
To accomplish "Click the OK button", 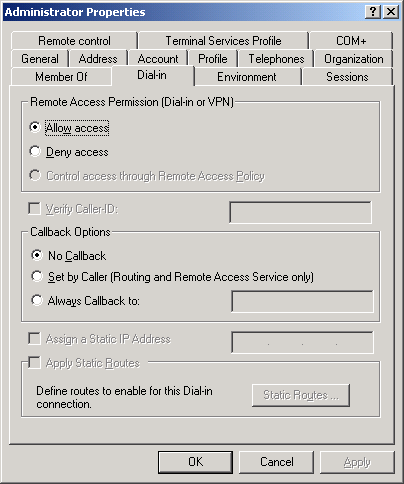I will pyautogui.click(x=195, y=462).
